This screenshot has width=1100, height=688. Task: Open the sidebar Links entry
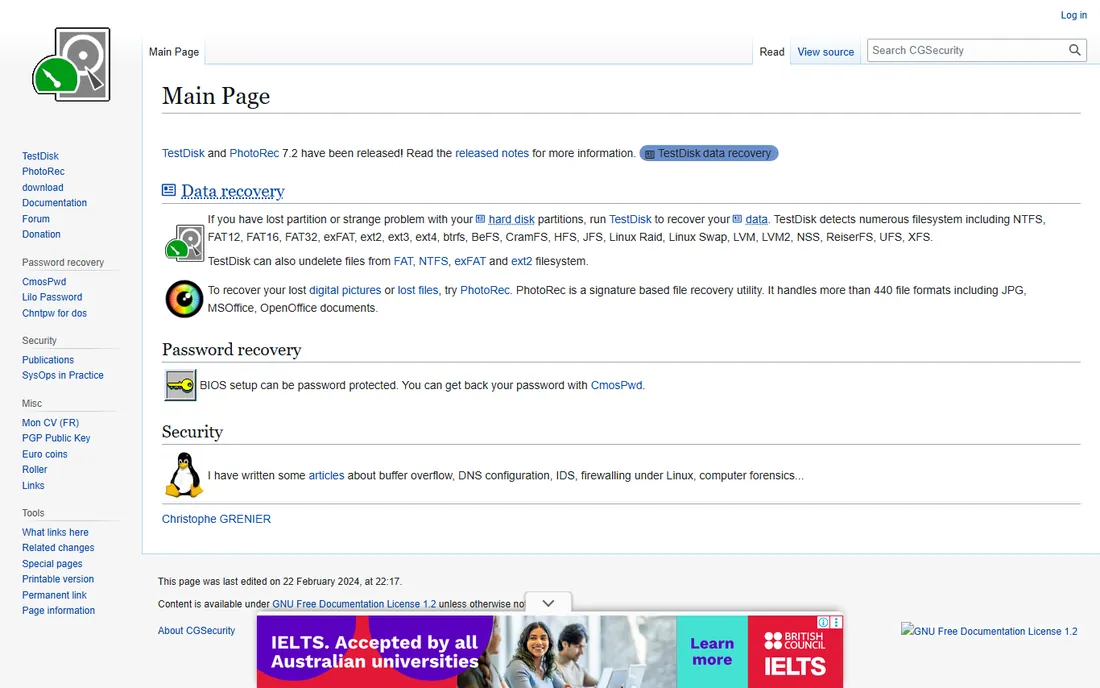(x=33, y=485)
